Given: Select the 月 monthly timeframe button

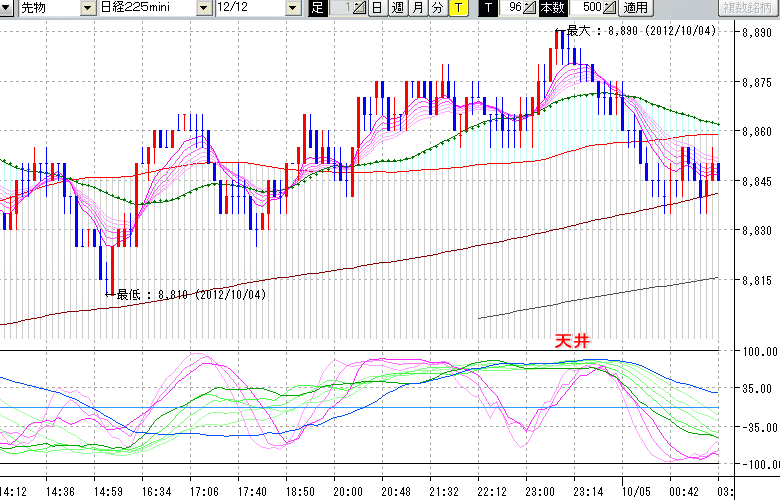Looking at the screenshot, I should click(418, 8).
